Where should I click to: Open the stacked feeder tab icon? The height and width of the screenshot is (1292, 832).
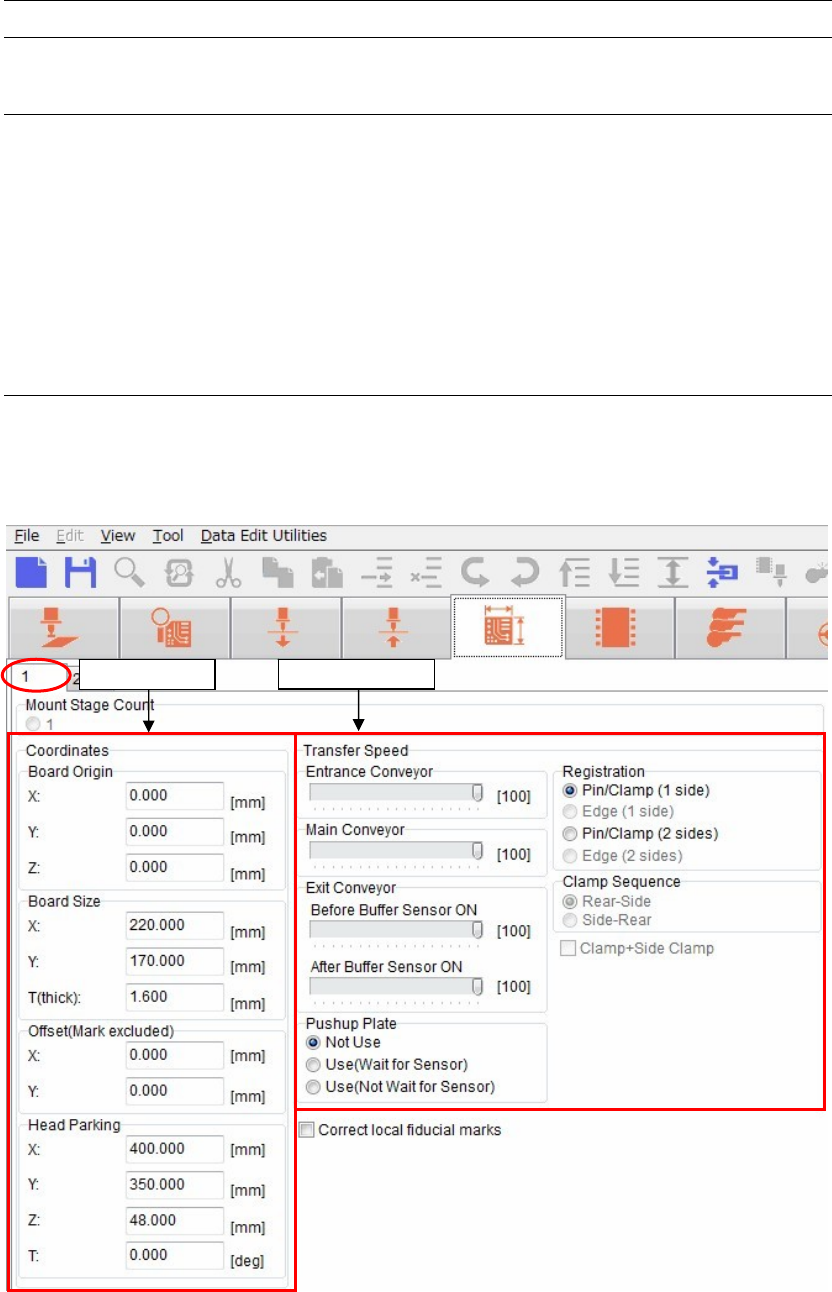click(x=731, y=629)
